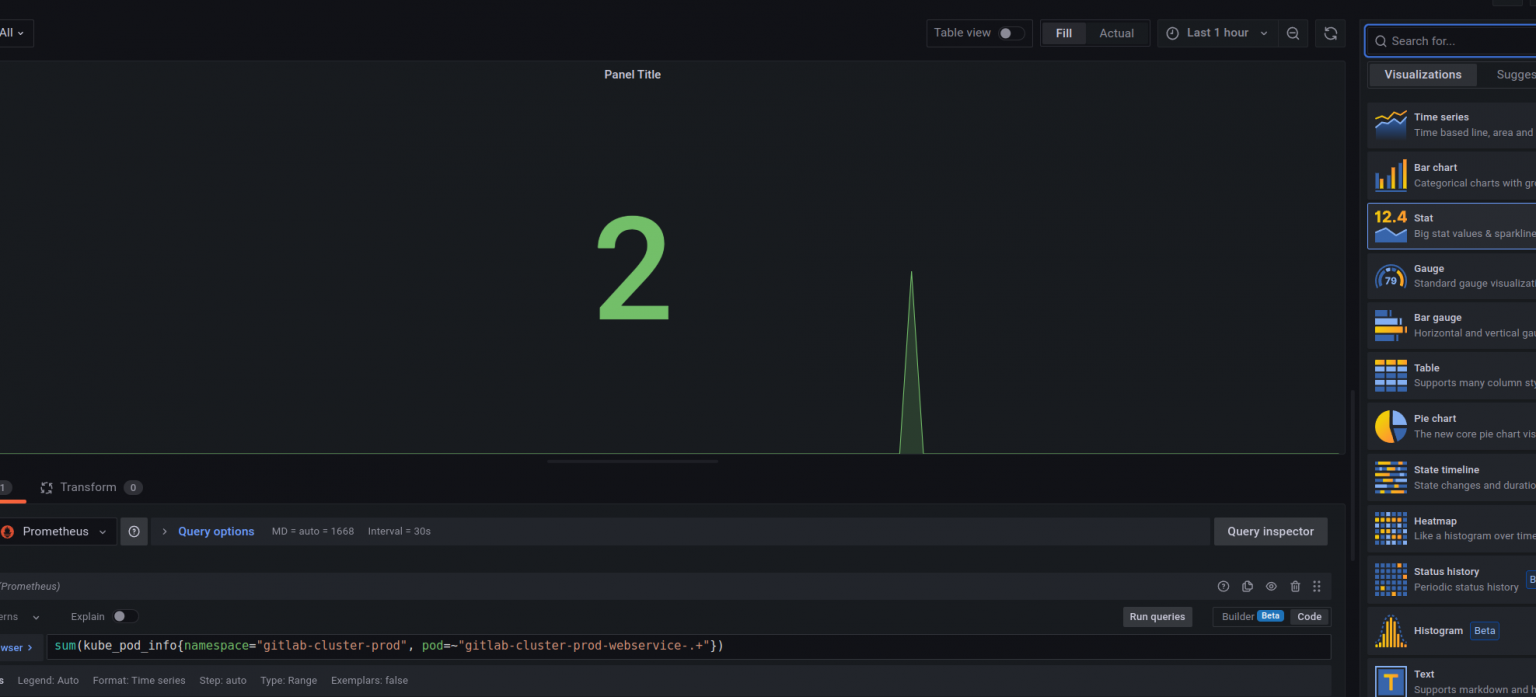
Task: Refresh the dashboard with the refresh icon
Action: point(1330,33)
